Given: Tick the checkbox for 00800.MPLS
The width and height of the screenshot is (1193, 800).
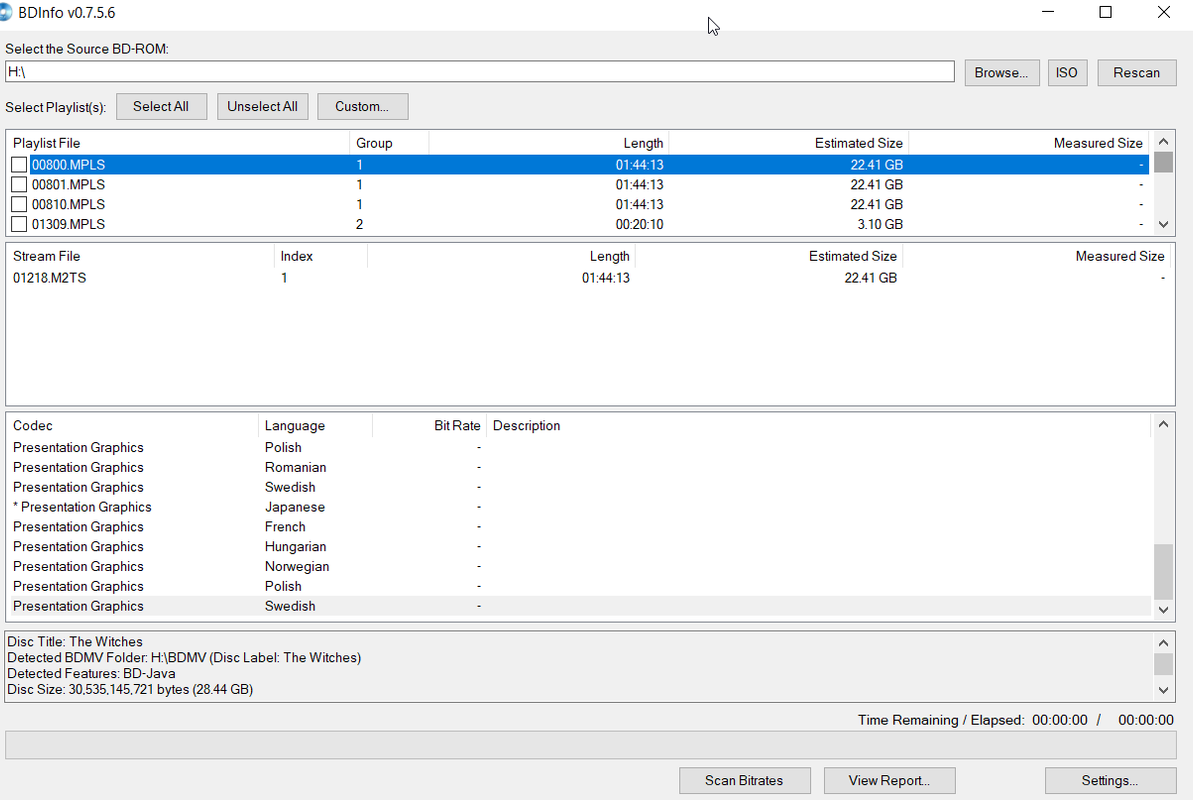Looking at the screenshot, I should click(x=19, y=164).
